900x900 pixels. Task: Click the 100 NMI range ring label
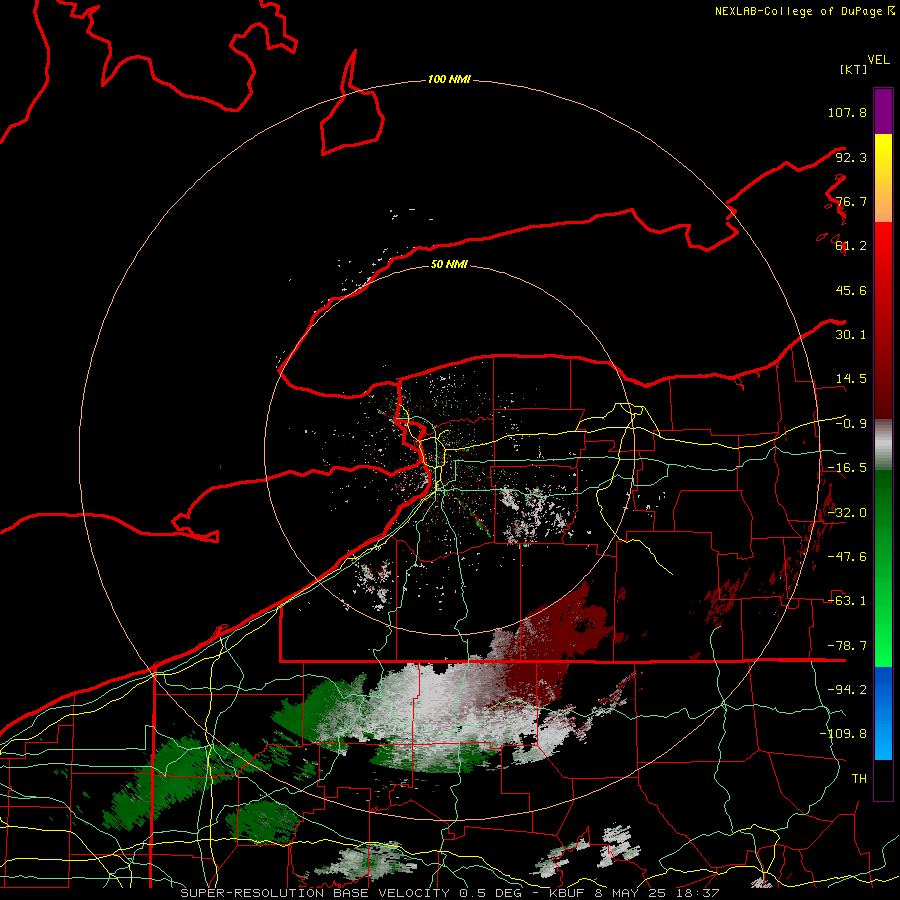point(449,79)
